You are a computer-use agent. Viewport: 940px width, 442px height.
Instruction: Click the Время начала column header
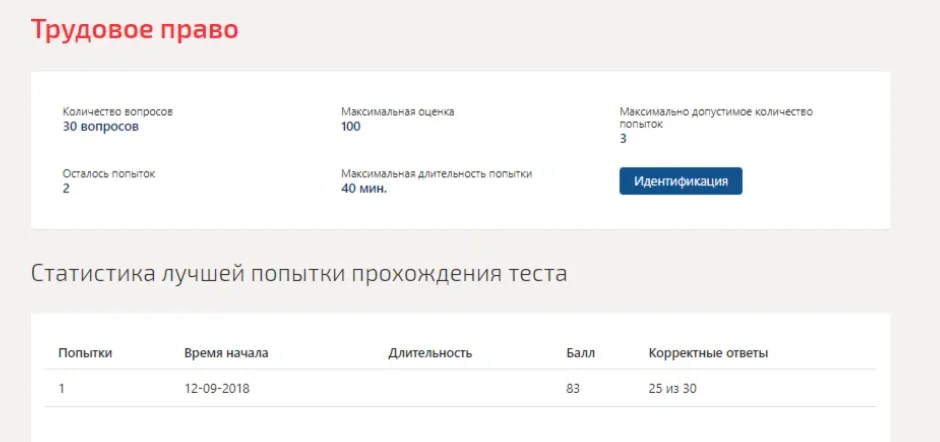pyautogui.click(x=226, y=353)
